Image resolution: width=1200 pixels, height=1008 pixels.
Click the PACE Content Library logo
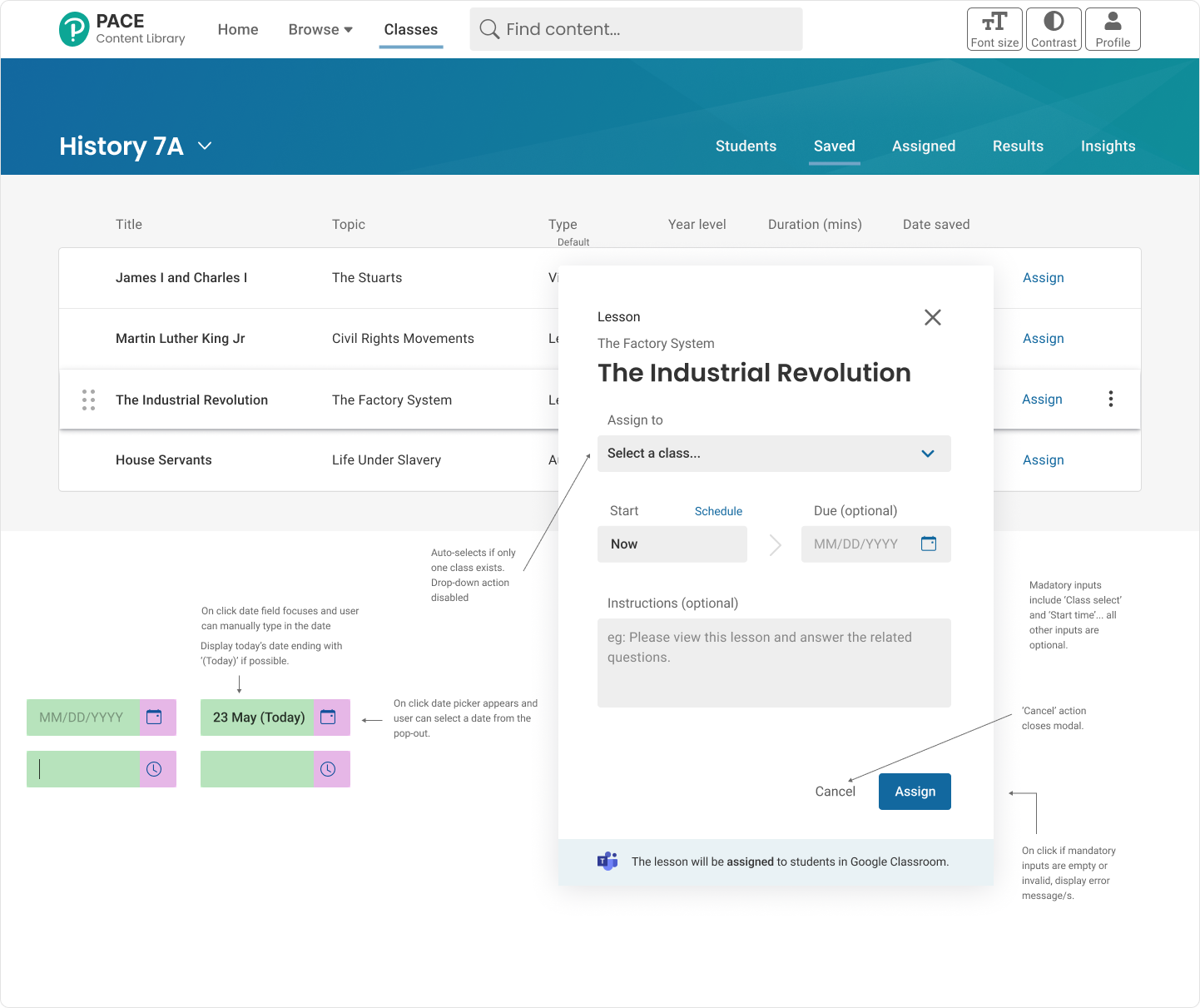point(121,29)
